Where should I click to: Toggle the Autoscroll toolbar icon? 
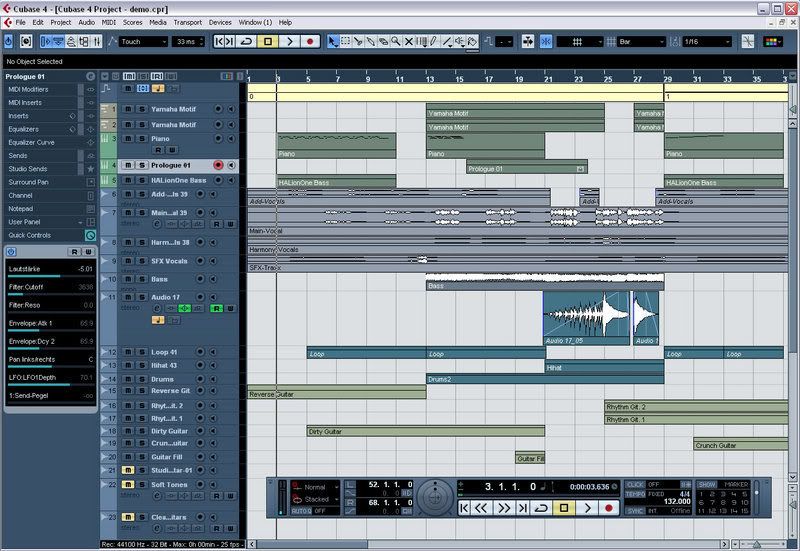click(528, 41)
